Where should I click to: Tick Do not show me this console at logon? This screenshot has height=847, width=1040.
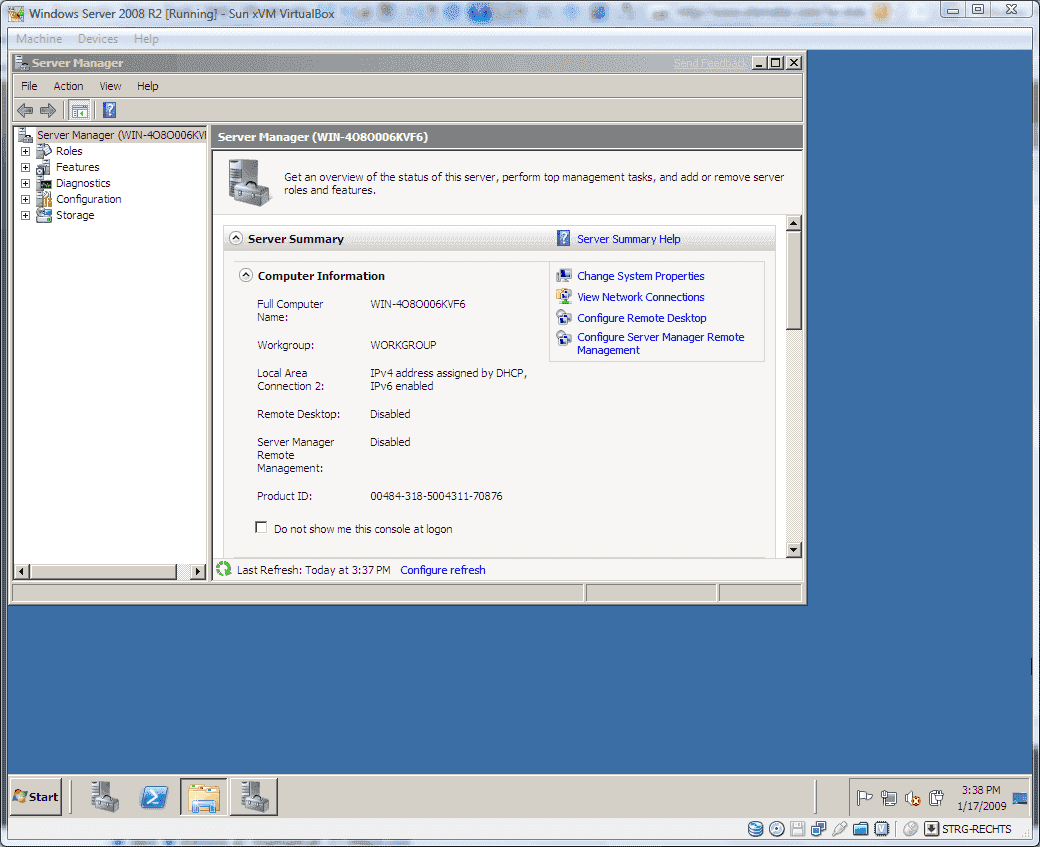[261, 527]
